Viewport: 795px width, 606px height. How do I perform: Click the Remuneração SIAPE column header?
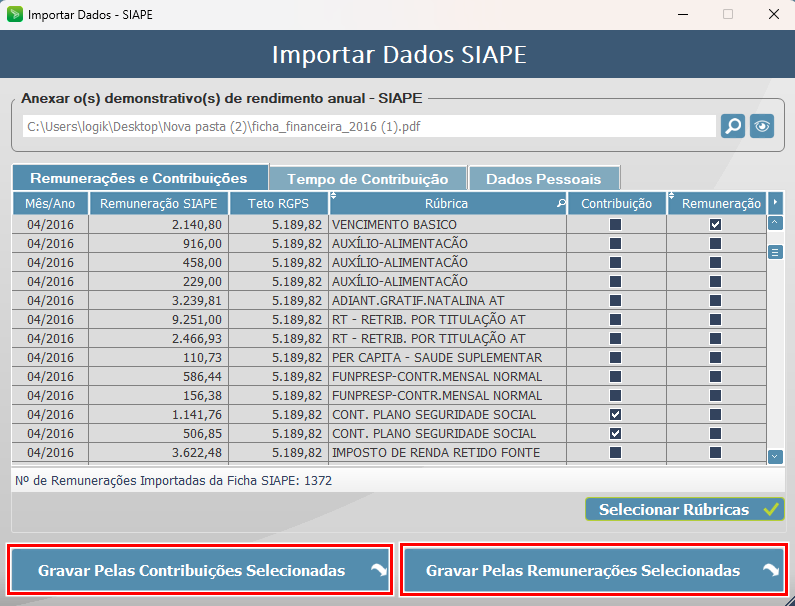[159, 203]
